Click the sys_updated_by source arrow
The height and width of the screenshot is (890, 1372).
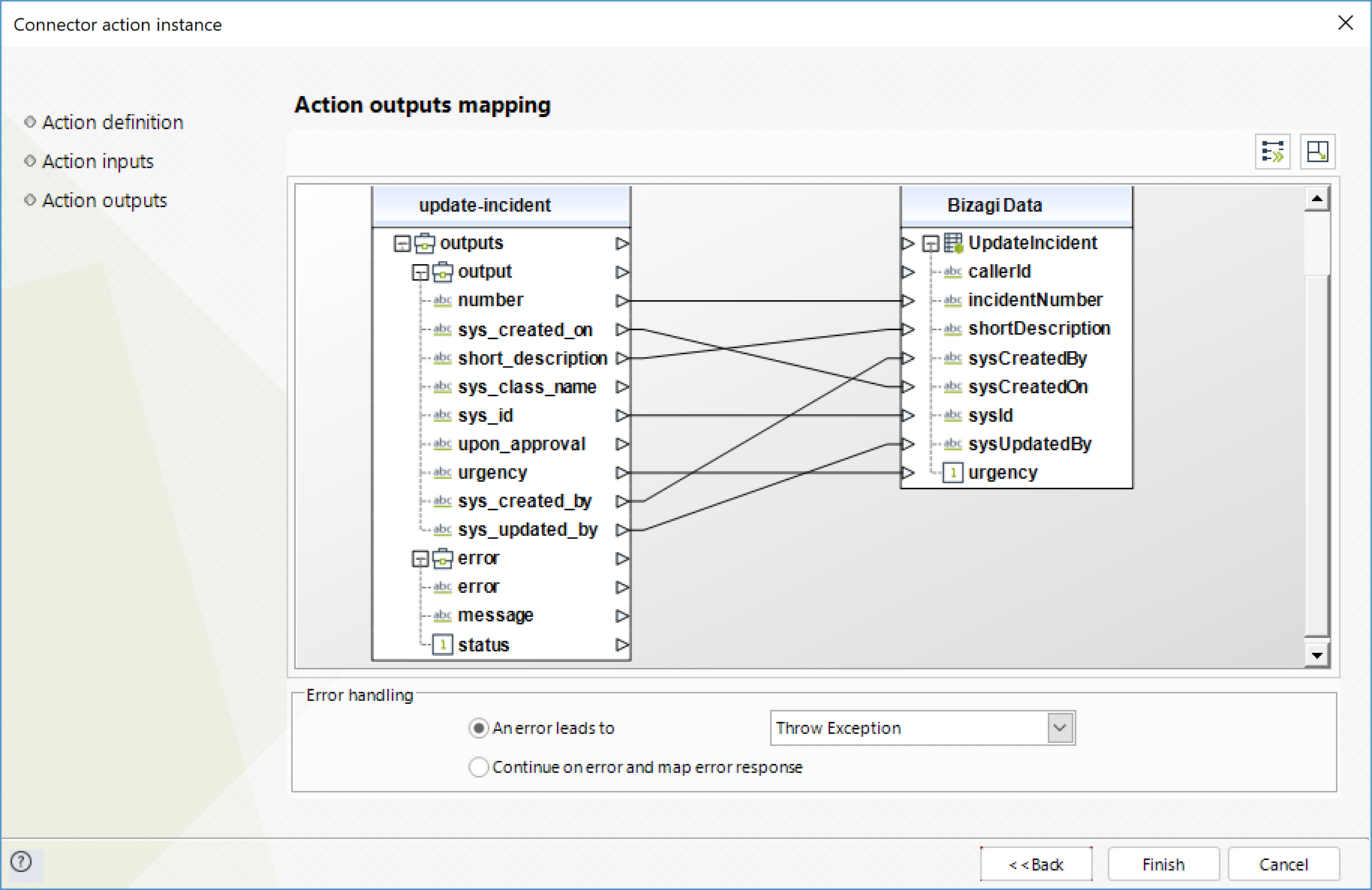tap(622, 530)
